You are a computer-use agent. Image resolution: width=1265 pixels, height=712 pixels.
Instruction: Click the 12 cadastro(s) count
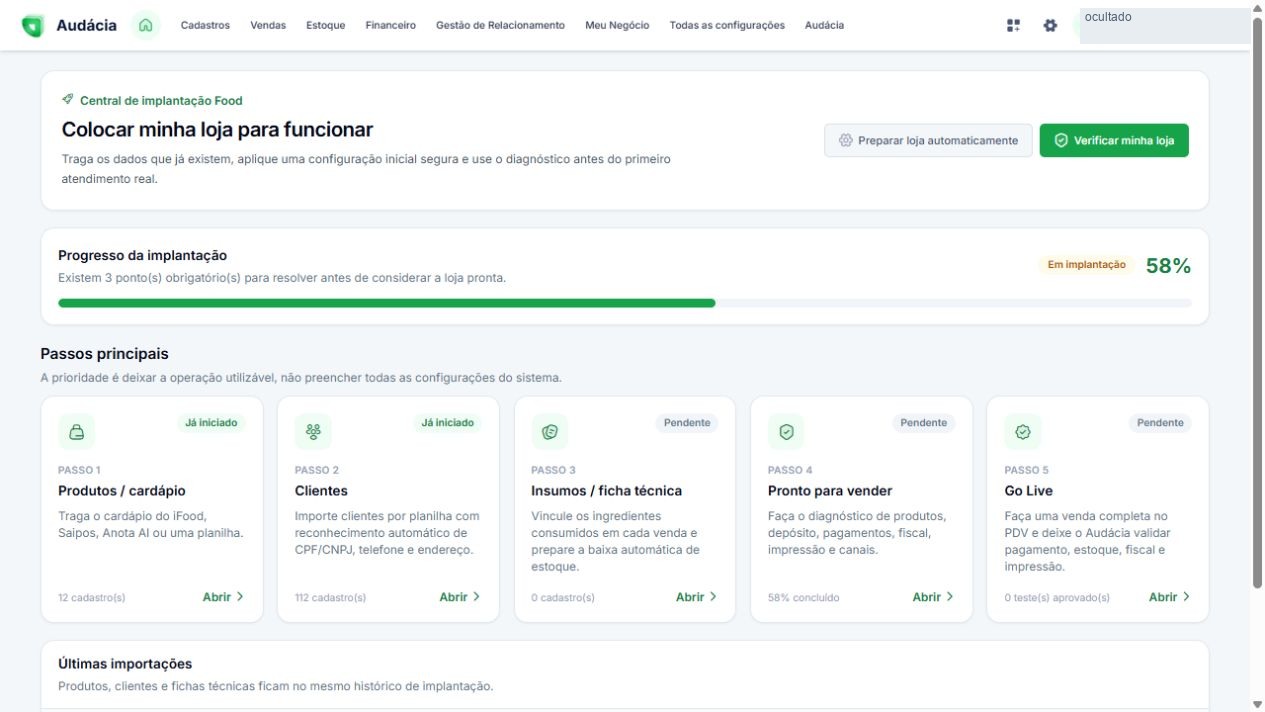click(92, 598)
